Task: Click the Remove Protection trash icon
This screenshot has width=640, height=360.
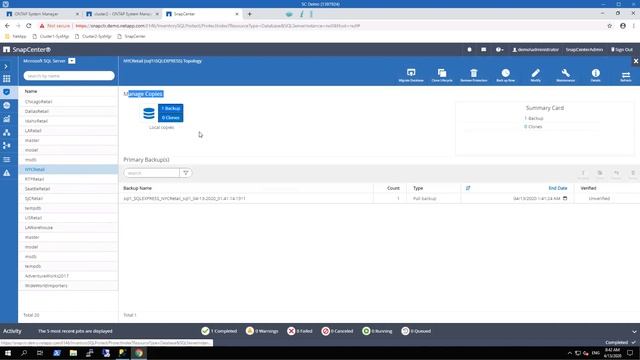Action: point(473,75)
